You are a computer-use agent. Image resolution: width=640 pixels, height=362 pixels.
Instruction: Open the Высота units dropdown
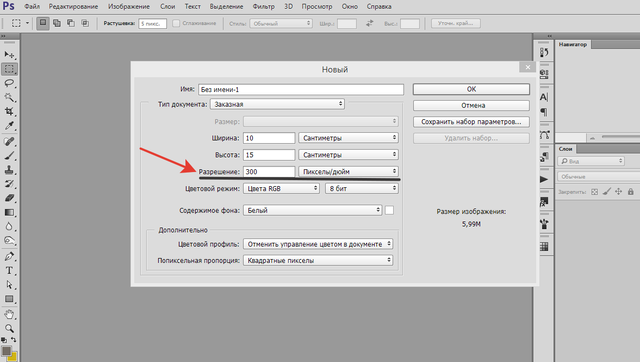(x=348, y=155)
